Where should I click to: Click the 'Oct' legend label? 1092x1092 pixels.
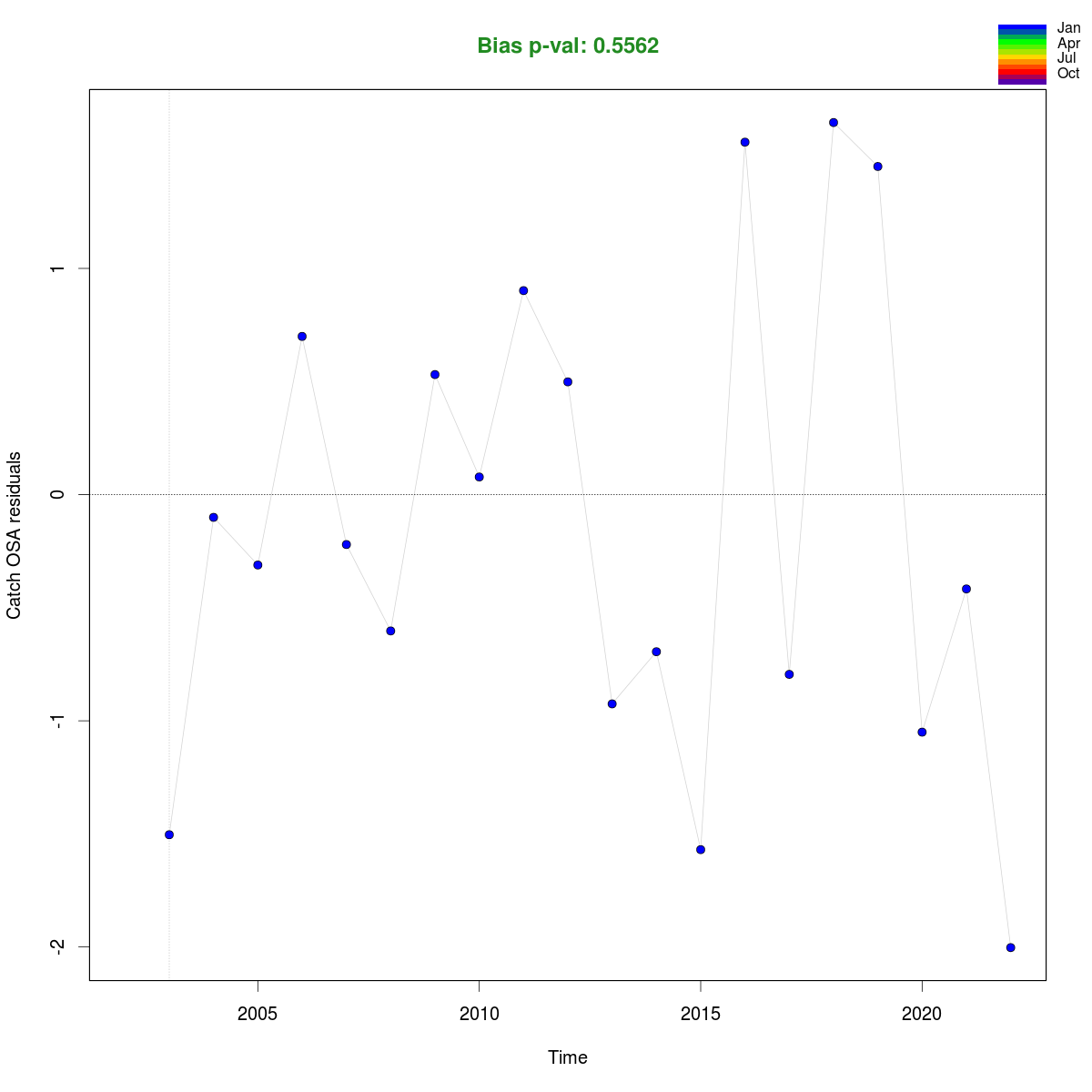(1068, 73)
